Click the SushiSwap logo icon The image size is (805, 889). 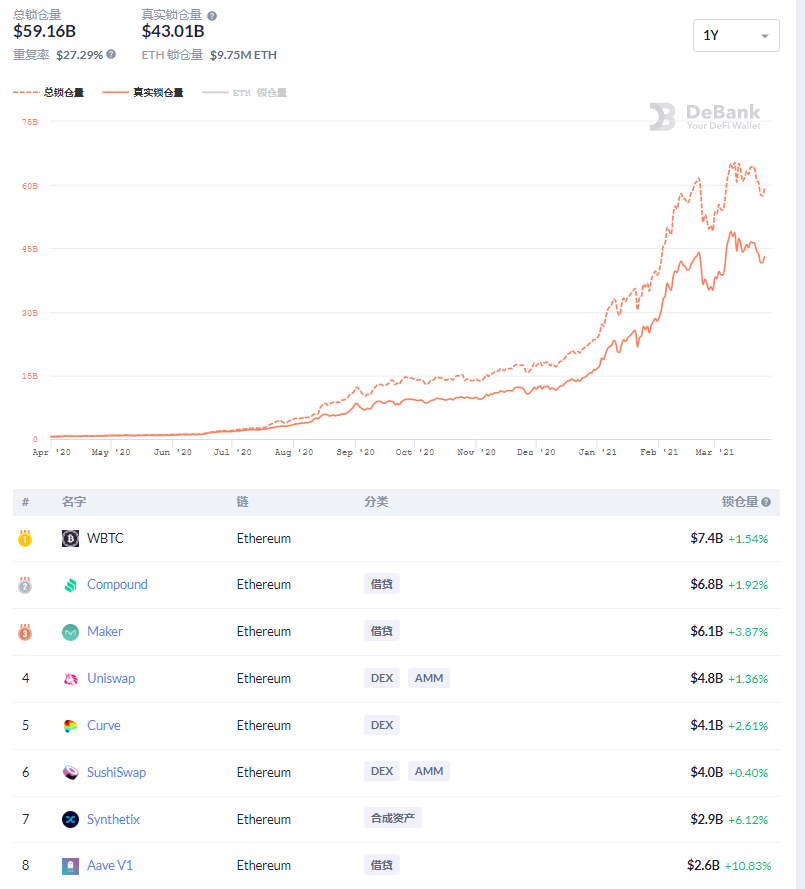[70, 772]
